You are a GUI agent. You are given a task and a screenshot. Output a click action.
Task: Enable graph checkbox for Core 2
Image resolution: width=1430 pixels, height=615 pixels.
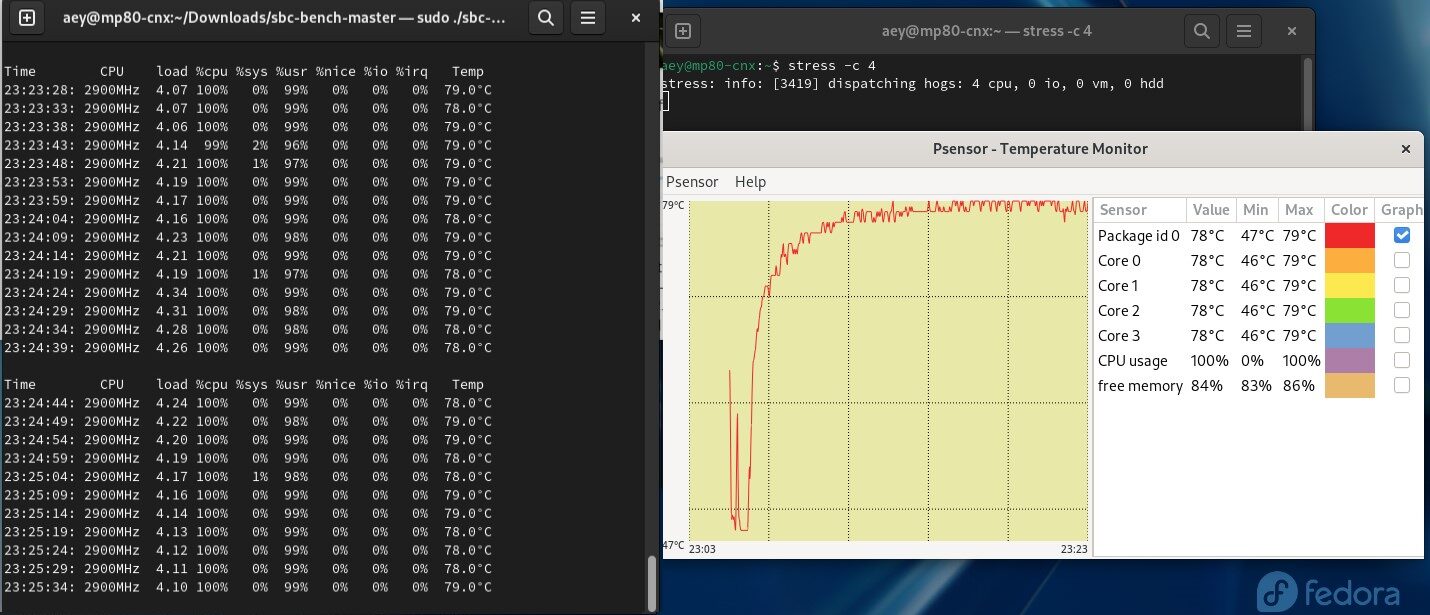coord(1402,310)
